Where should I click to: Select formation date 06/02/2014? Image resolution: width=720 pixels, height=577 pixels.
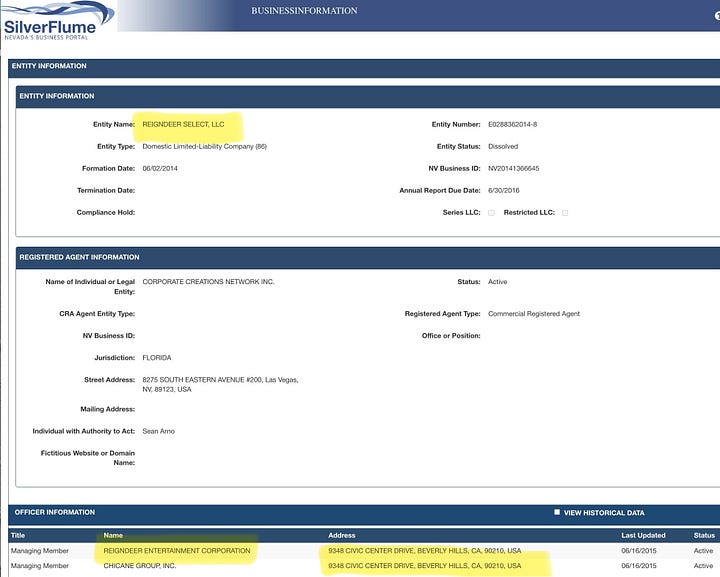point(160,168)
